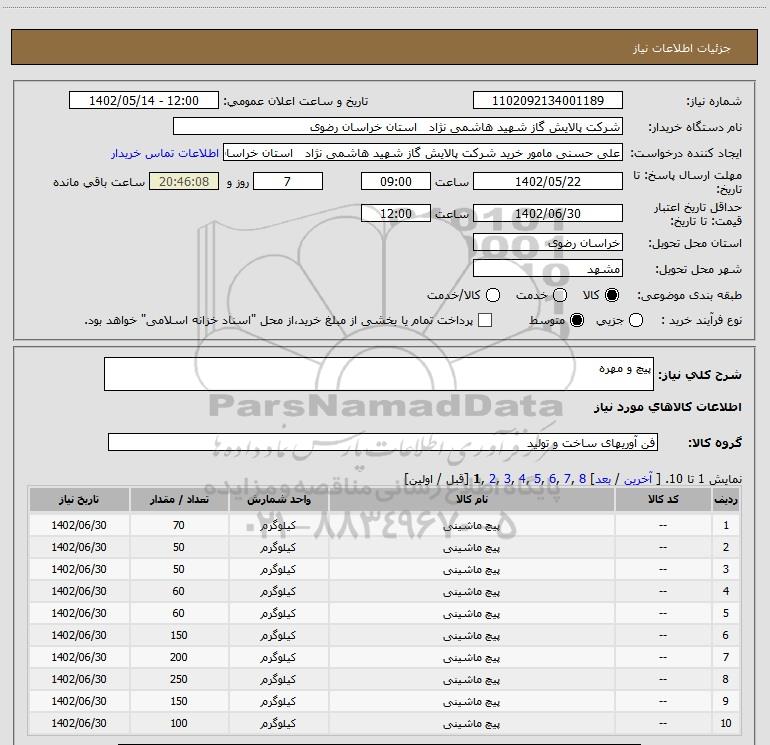Click the جزئیات اطلاعات نیاز header bar

385,47
